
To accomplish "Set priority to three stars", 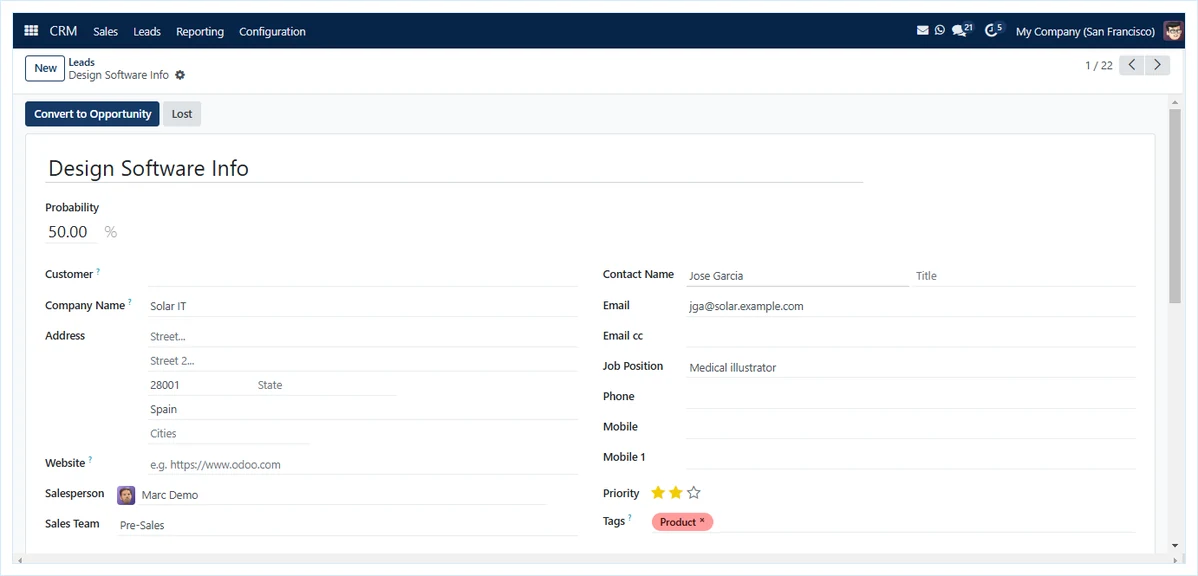I will [693, 493].
